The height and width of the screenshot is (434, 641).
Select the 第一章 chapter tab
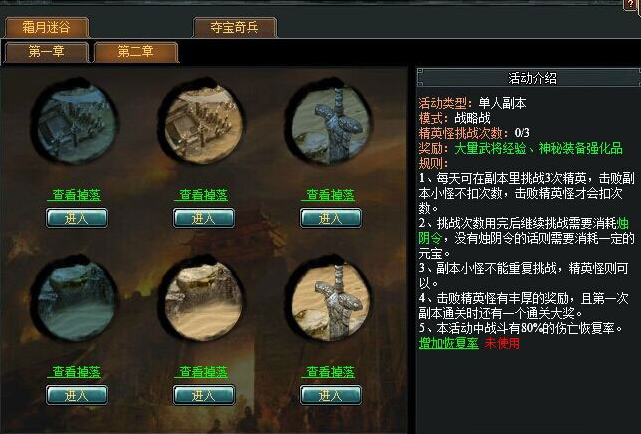coord(47,51)
